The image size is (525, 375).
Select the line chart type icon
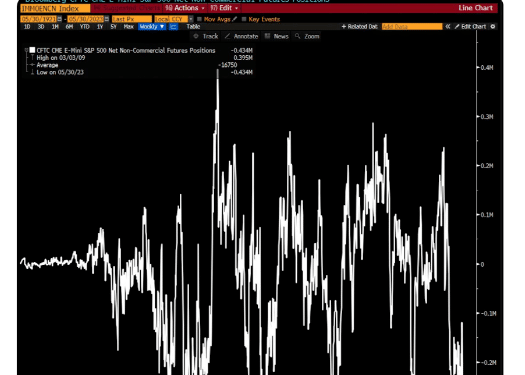click(x=173, y=26)
